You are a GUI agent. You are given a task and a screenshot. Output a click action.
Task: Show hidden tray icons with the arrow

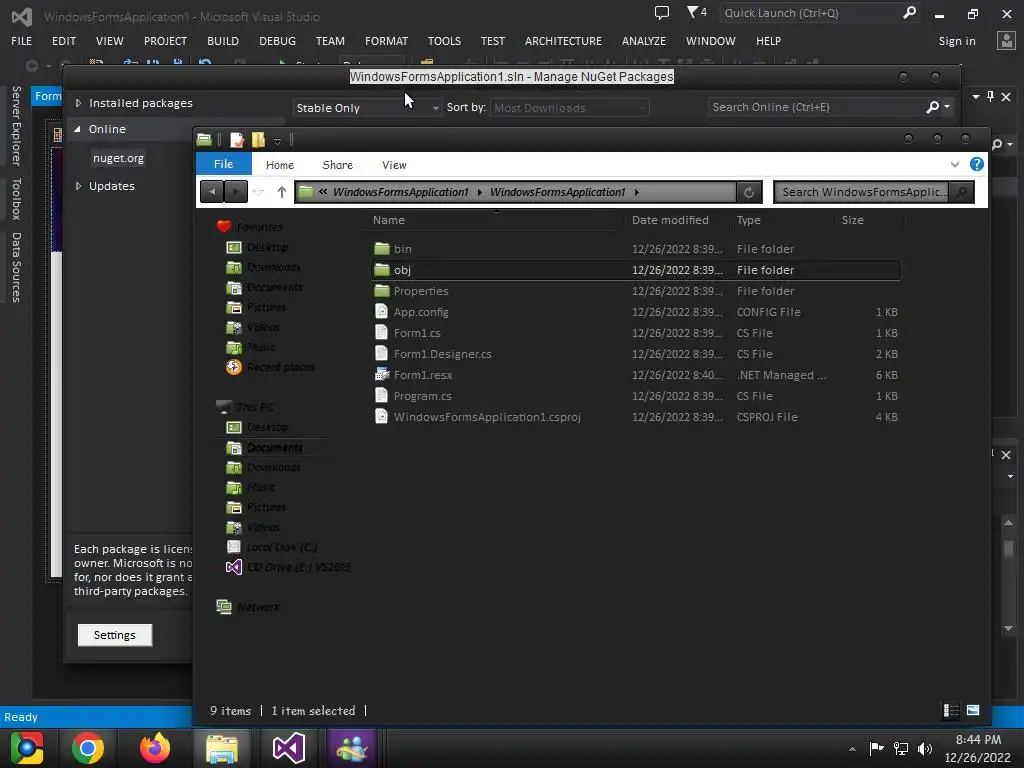tap(852, 749)
